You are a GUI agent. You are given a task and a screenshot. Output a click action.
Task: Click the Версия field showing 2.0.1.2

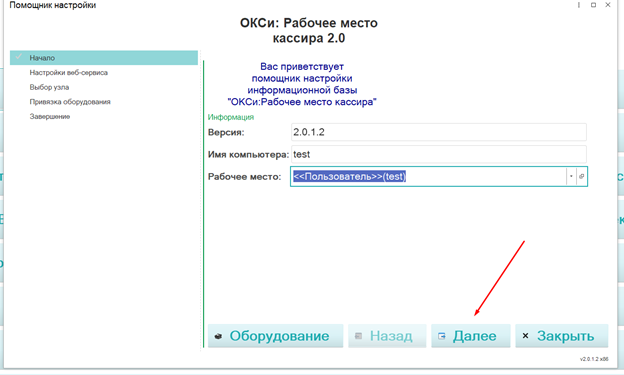pos(439,132)
